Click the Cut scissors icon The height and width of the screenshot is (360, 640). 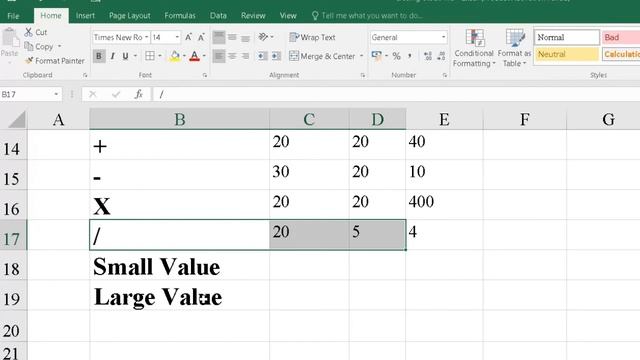click(x=29, y=32)
